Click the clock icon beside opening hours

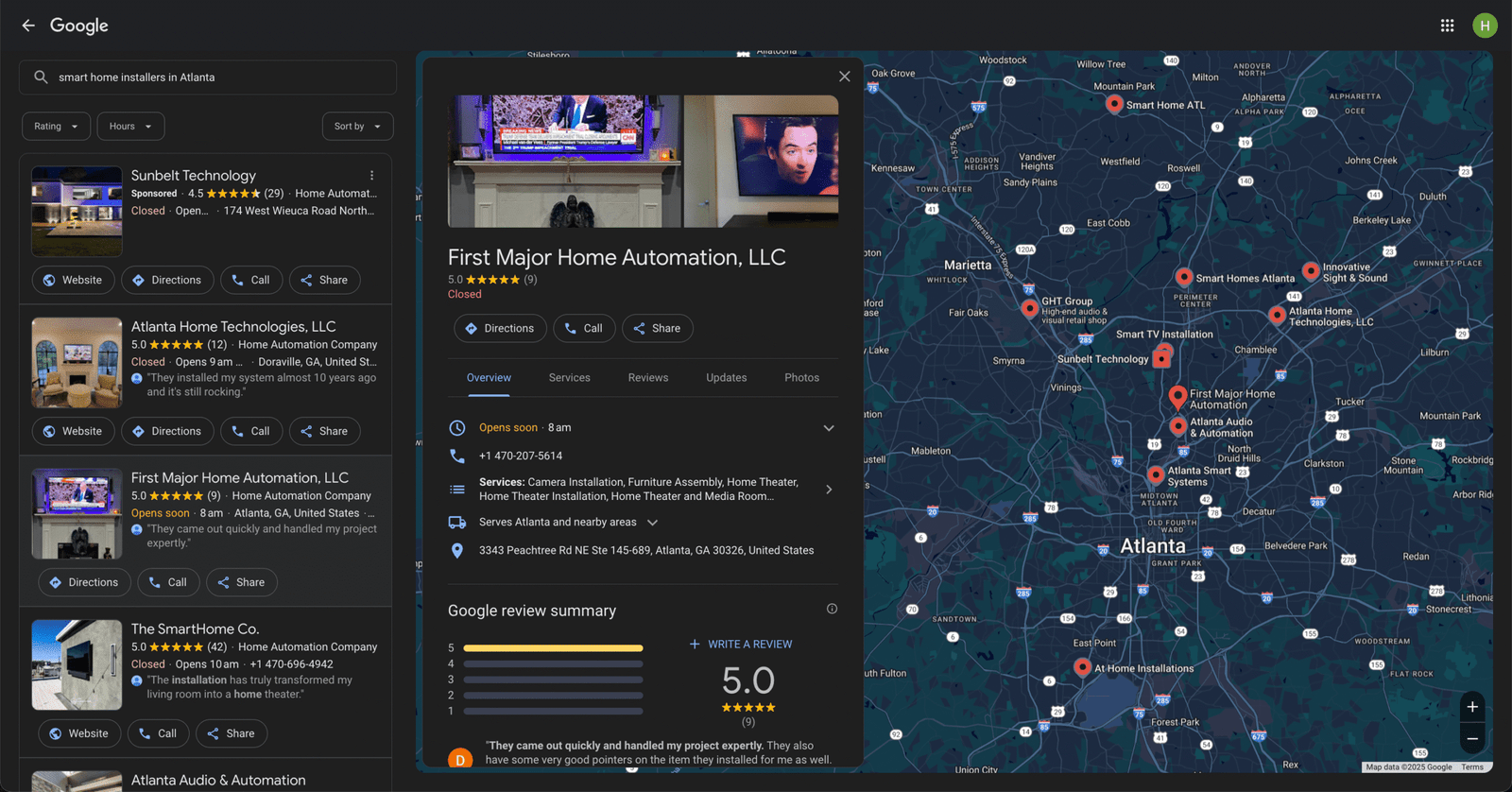(457, 427)
